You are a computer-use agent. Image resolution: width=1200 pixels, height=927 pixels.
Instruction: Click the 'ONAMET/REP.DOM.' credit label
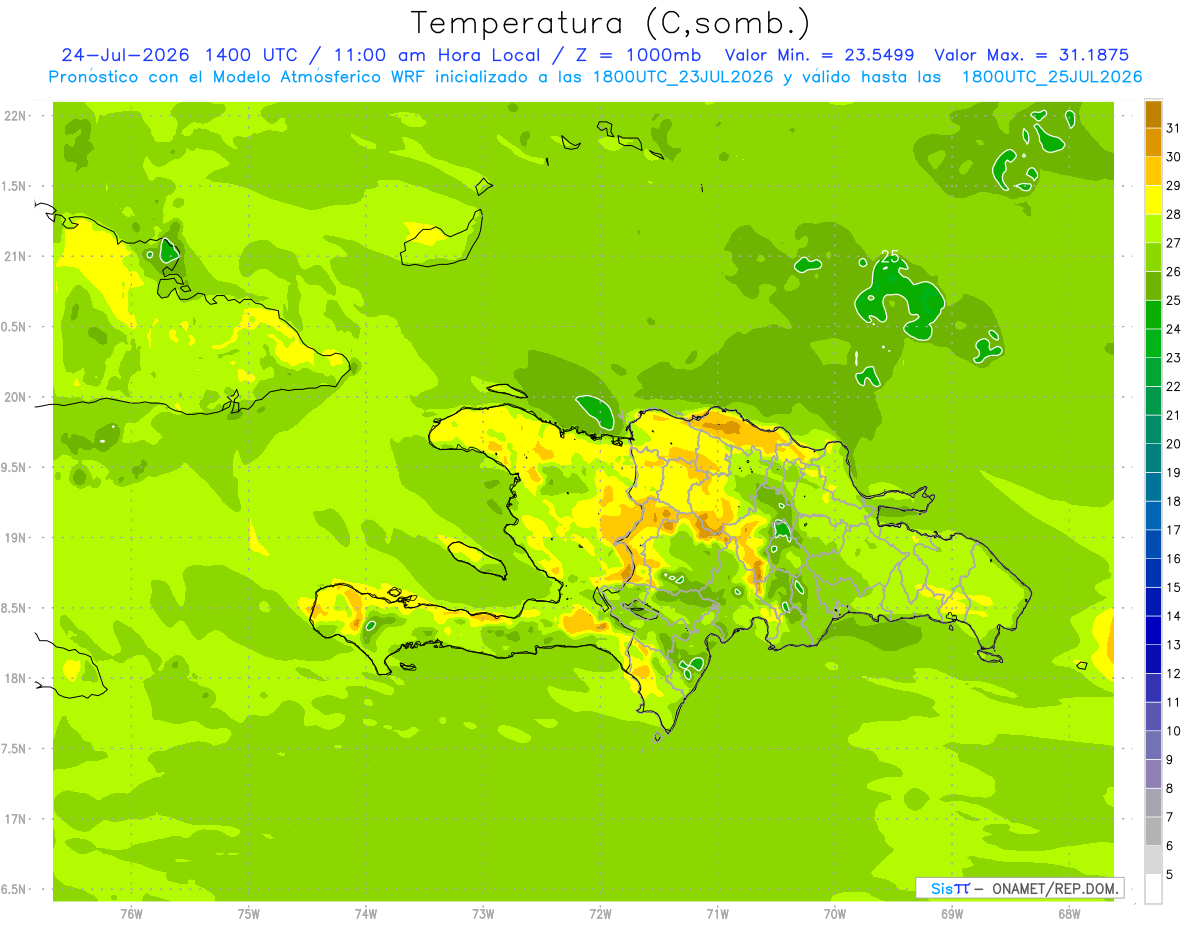(1054, 888)
